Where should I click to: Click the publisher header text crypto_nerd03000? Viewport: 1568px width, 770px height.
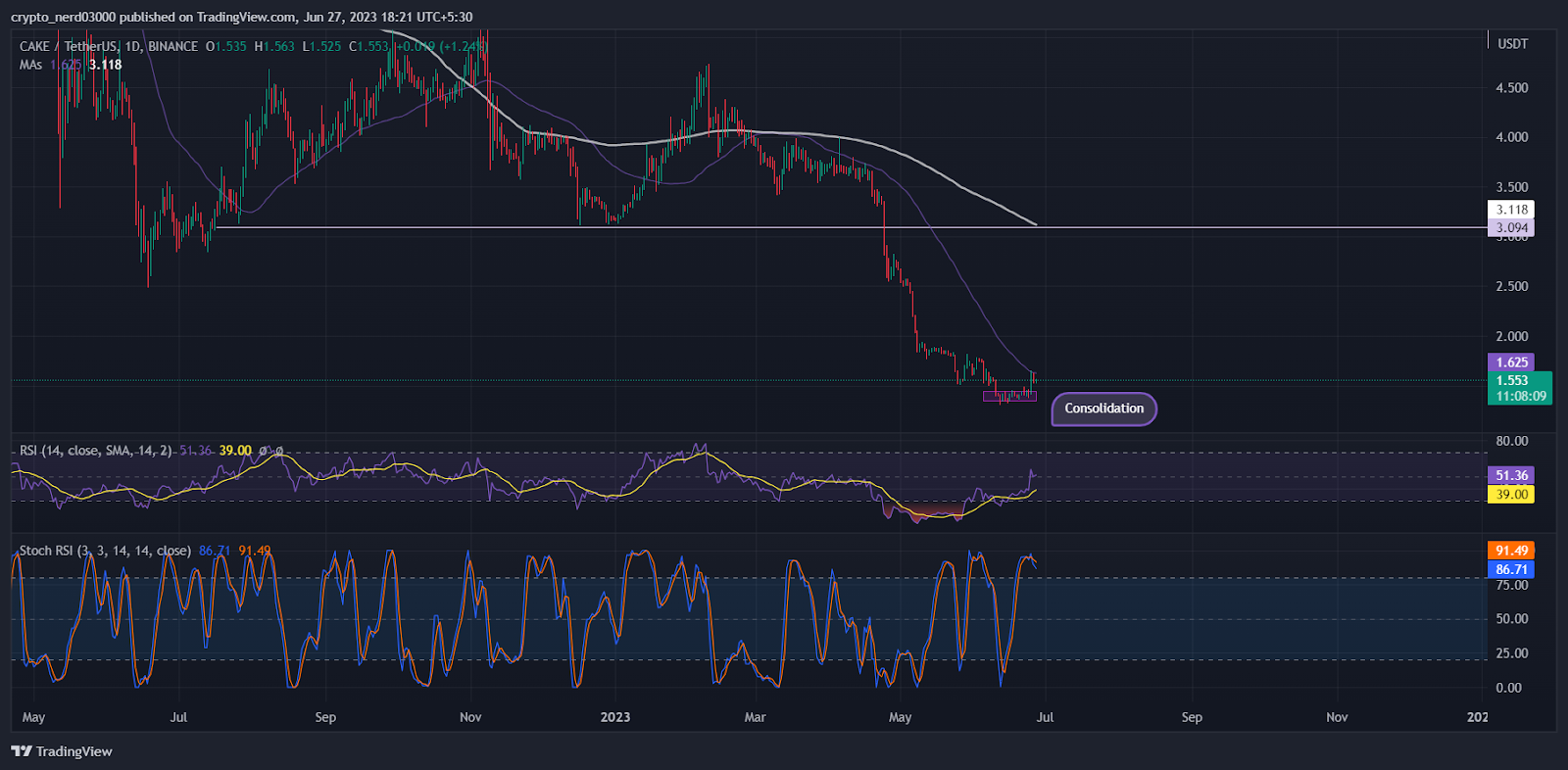[x=63, y=17]
